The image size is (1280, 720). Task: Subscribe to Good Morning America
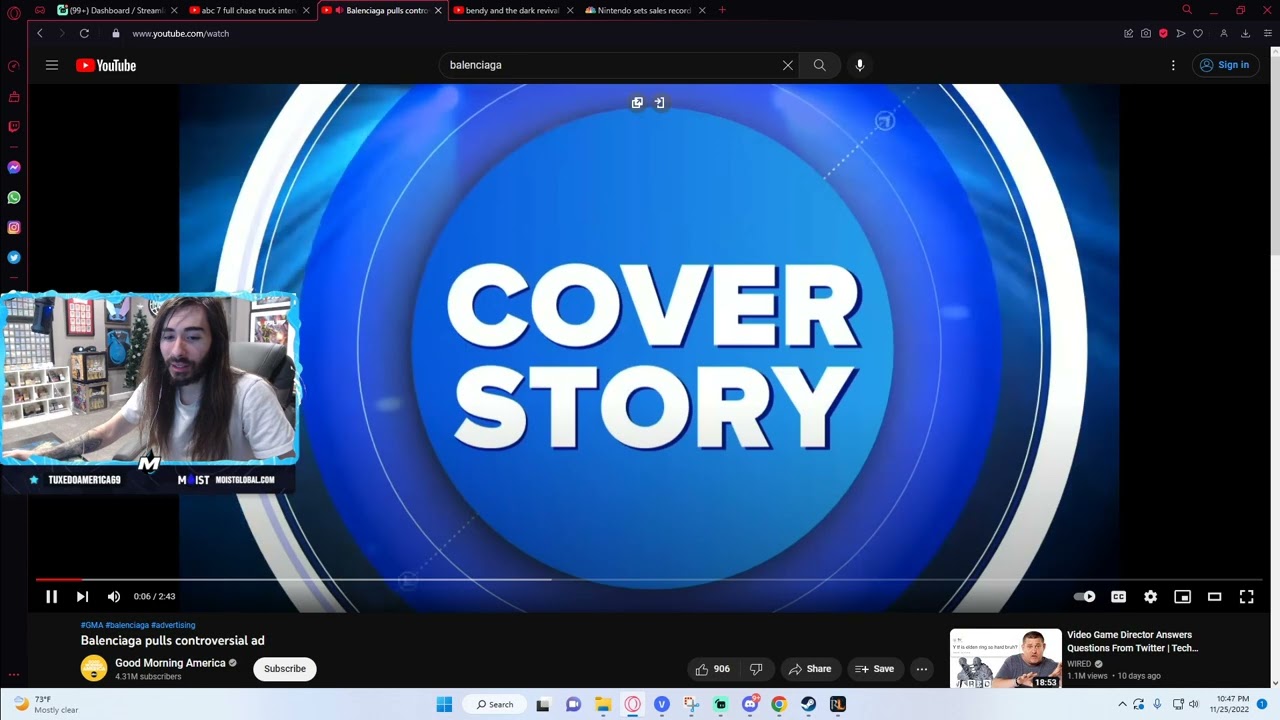click(285, 669)
